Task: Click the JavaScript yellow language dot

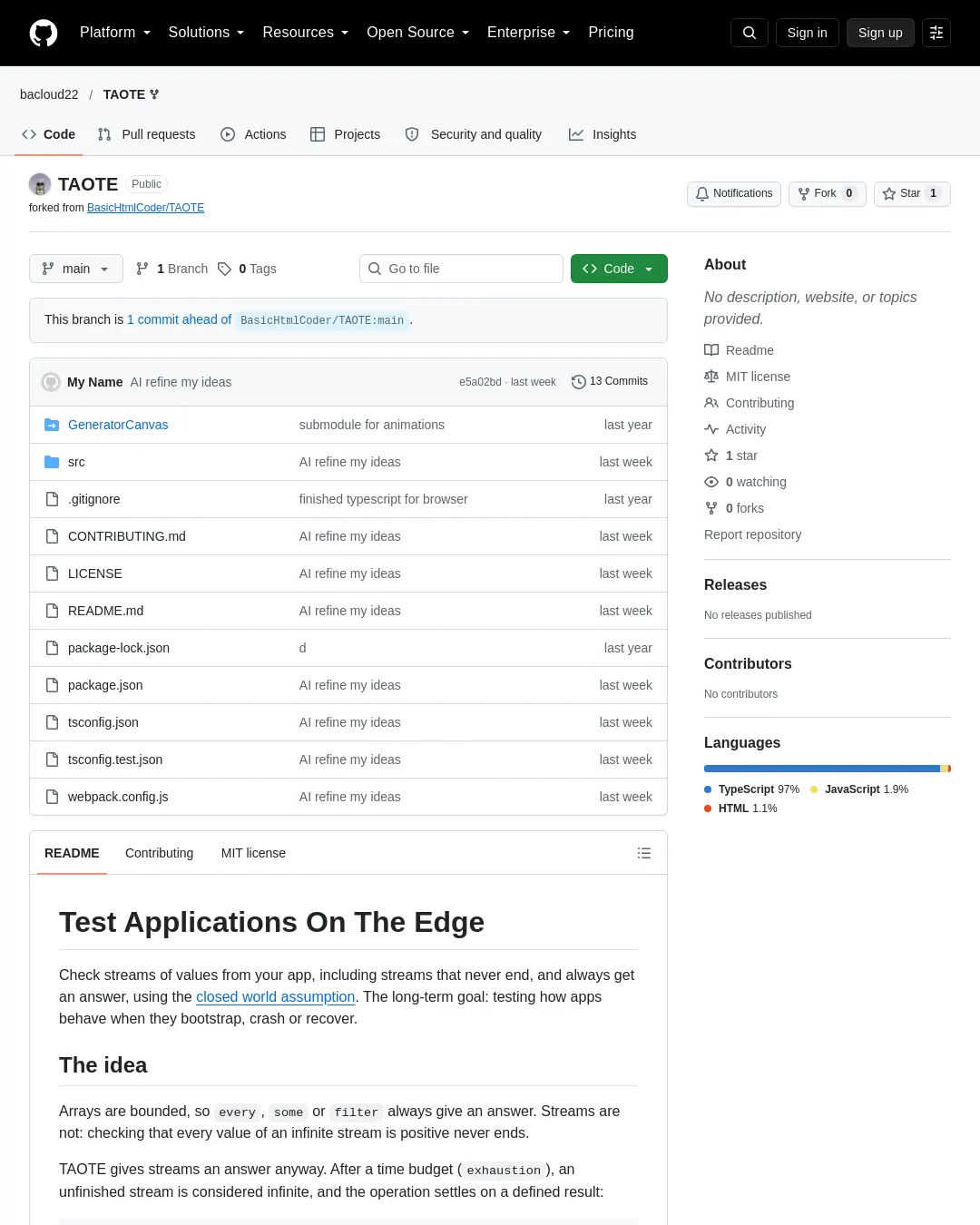Action: [814, 789]
